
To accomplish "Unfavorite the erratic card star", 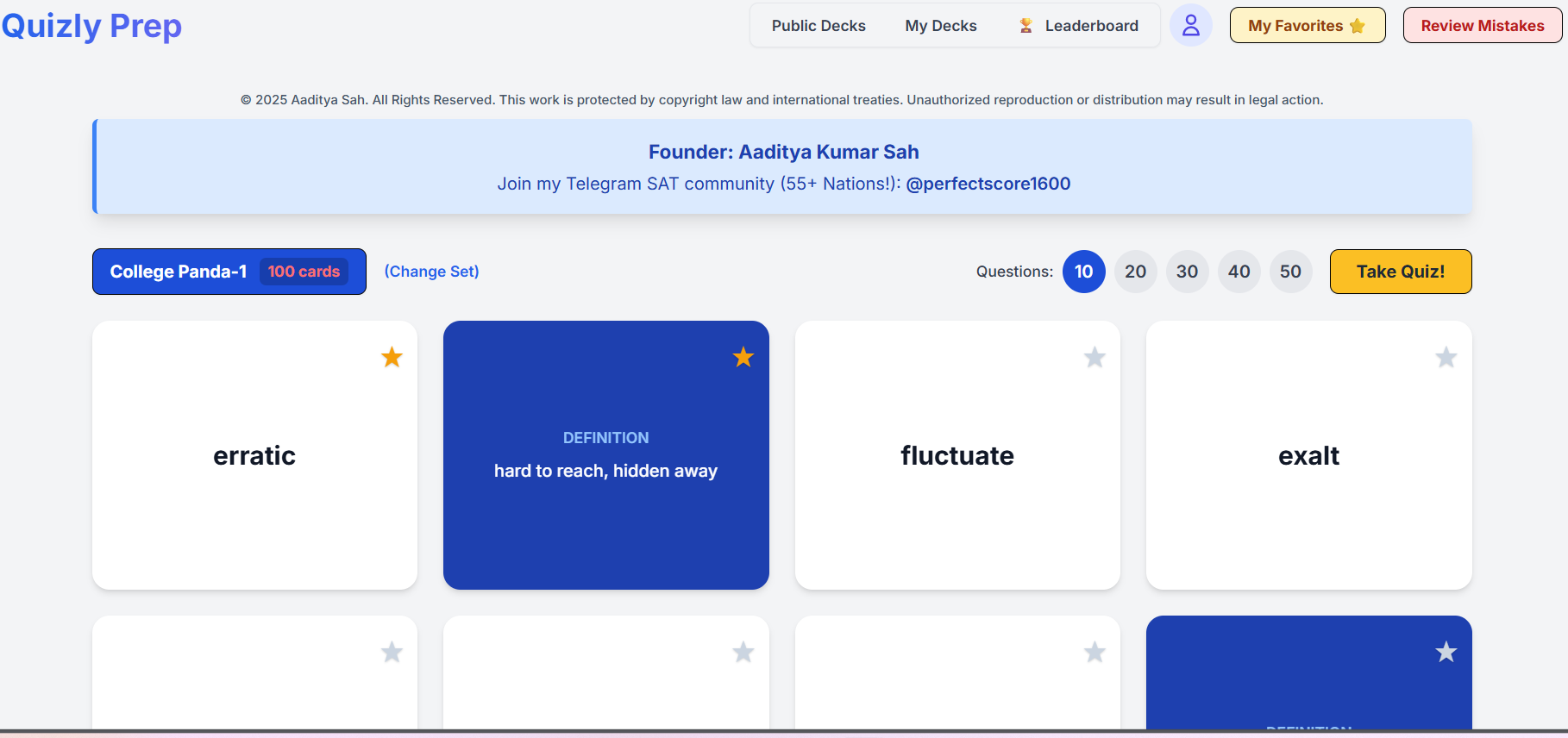I will click(x=392, y=357).
